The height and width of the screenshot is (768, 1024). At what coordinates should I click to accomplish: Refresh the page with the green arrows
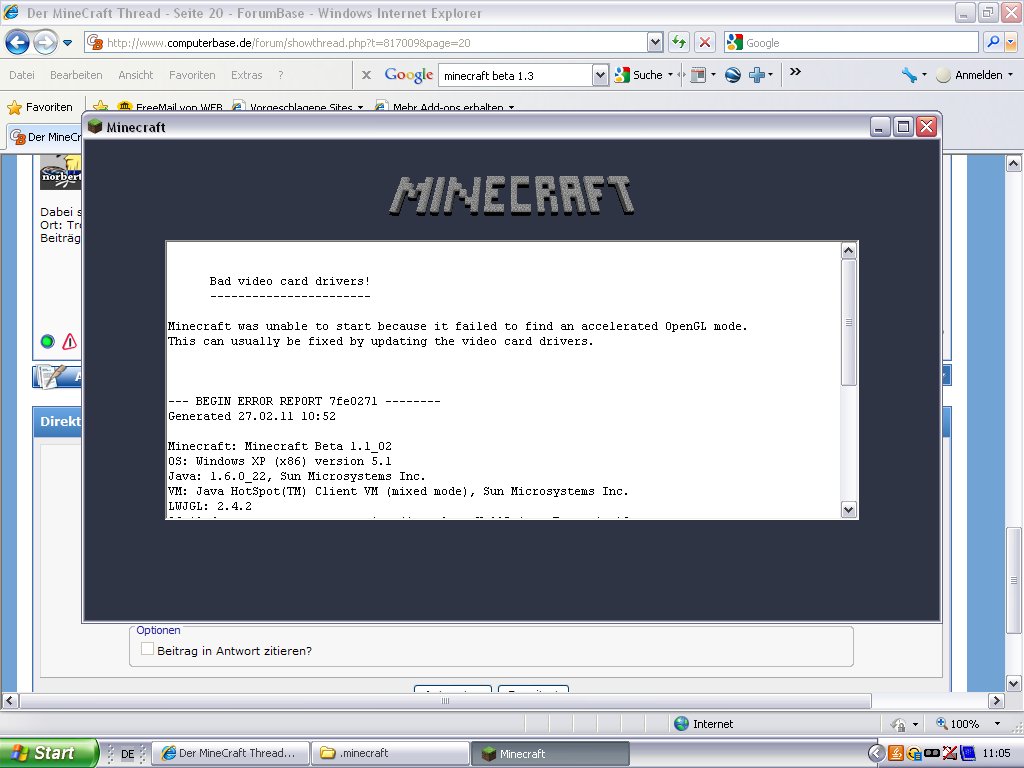[679, 42]
